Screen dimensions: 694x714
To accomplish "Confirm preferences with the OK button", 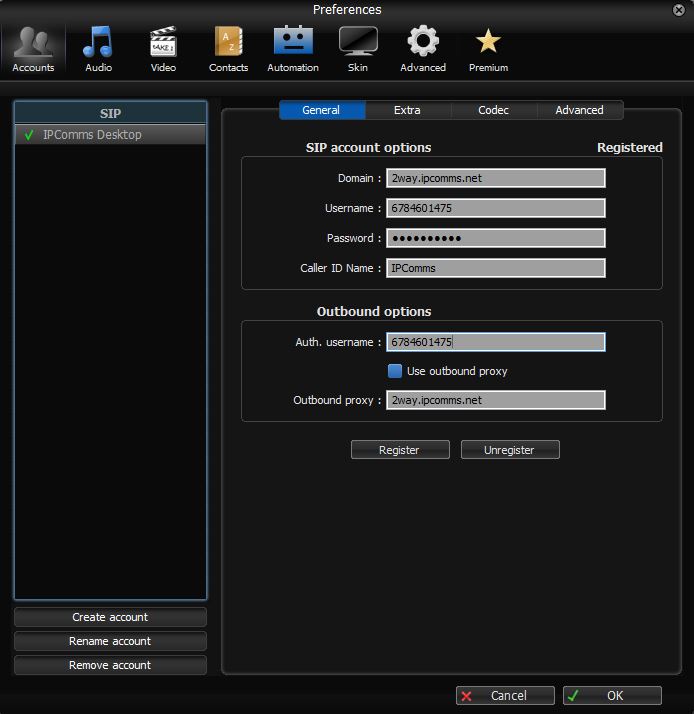I will pos(612,695).
